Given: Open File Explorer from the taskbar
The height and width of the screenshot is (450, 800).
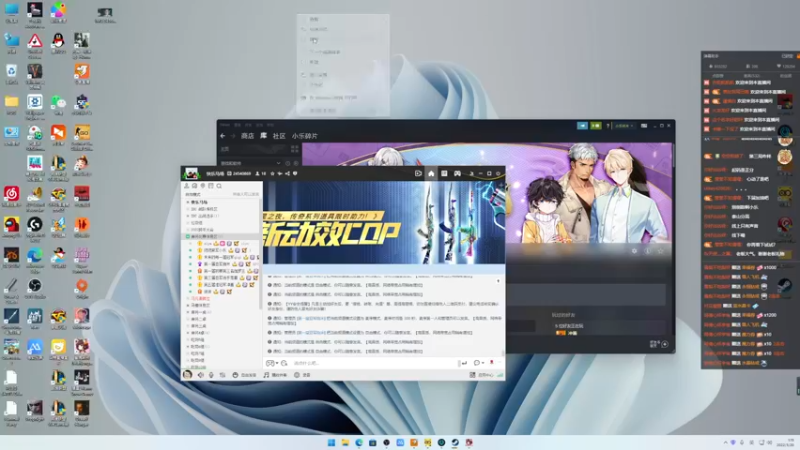Looking at the screenshot, I should click(345, 442).
